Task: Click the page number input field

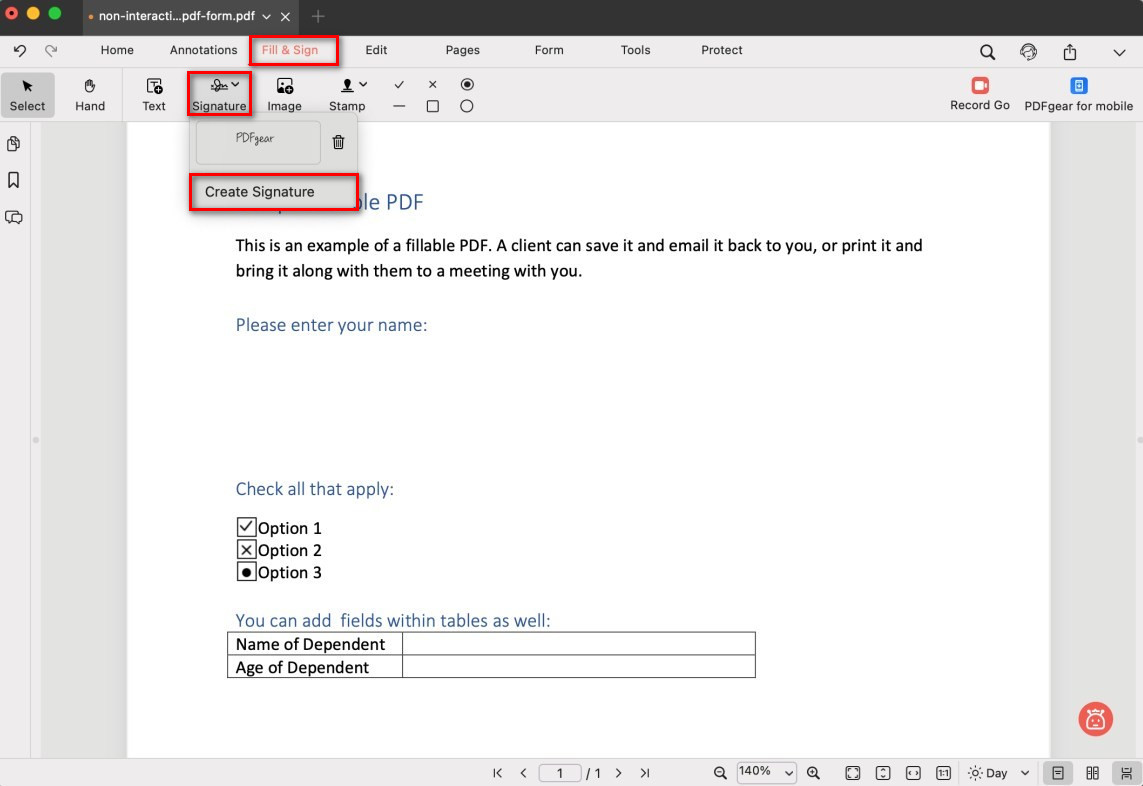Action: click(560, 773)
